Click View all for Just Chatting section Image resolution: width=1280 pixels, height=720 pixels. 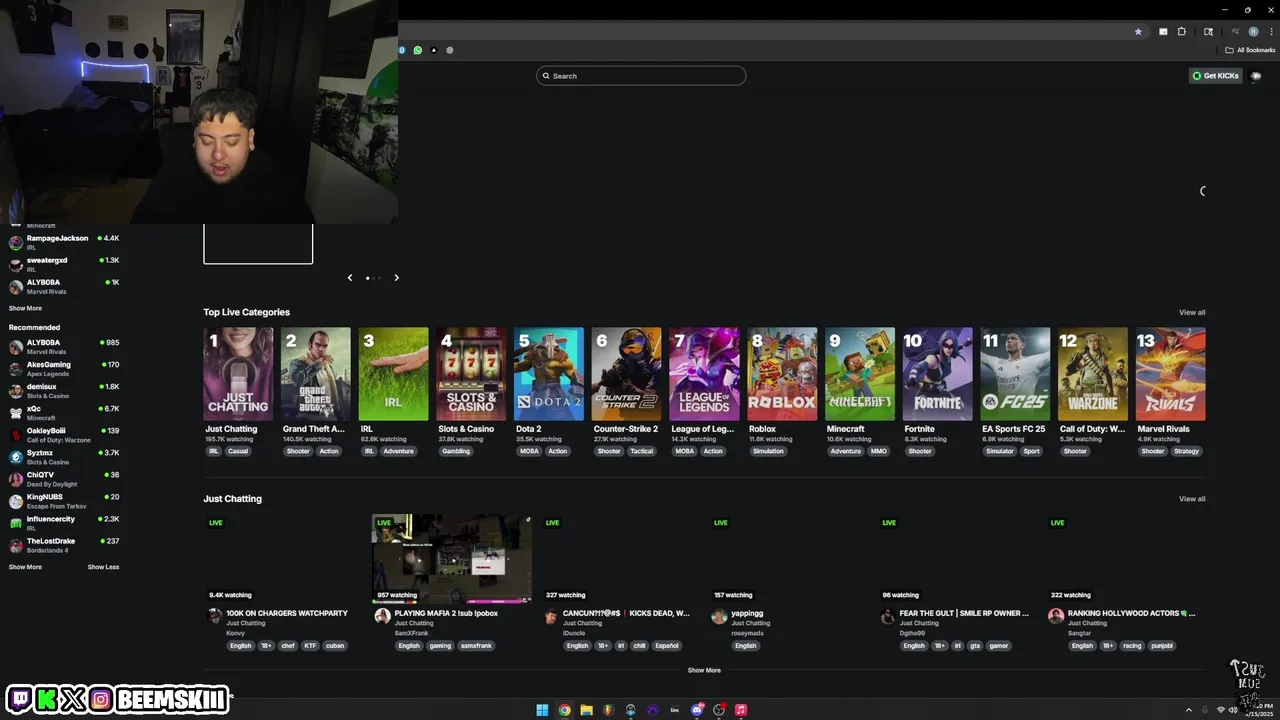click(1192, 499)
